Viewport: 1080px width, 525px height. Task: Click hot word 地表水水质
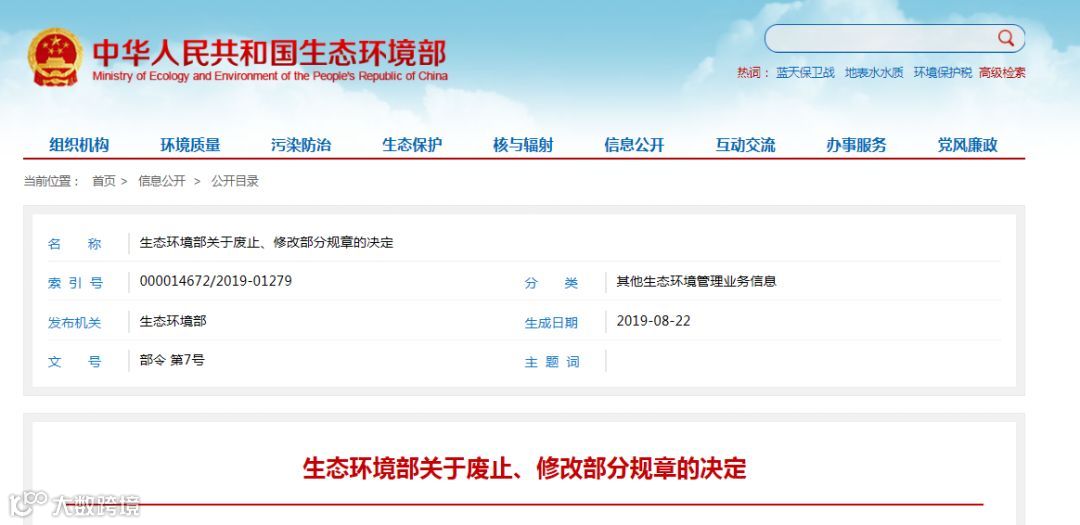[874, 73]
